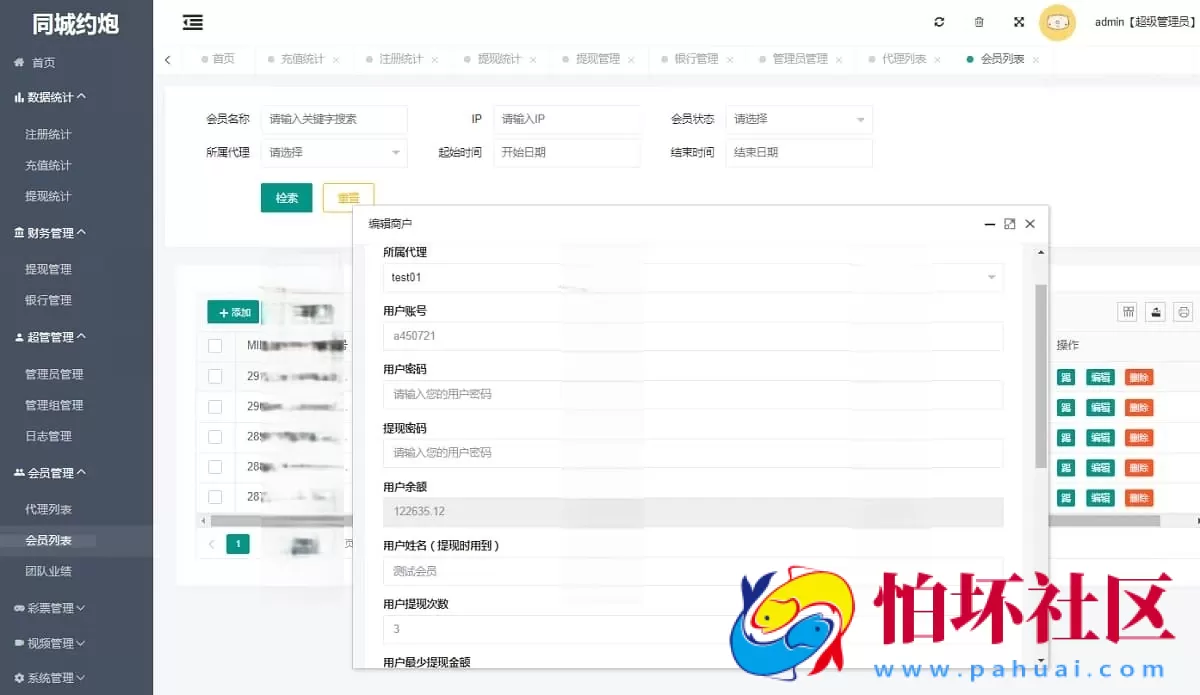This screenshot has height=695, width=1200.
Task: Click the sidebar collapse icon near top-left
Action: point(193,22)
